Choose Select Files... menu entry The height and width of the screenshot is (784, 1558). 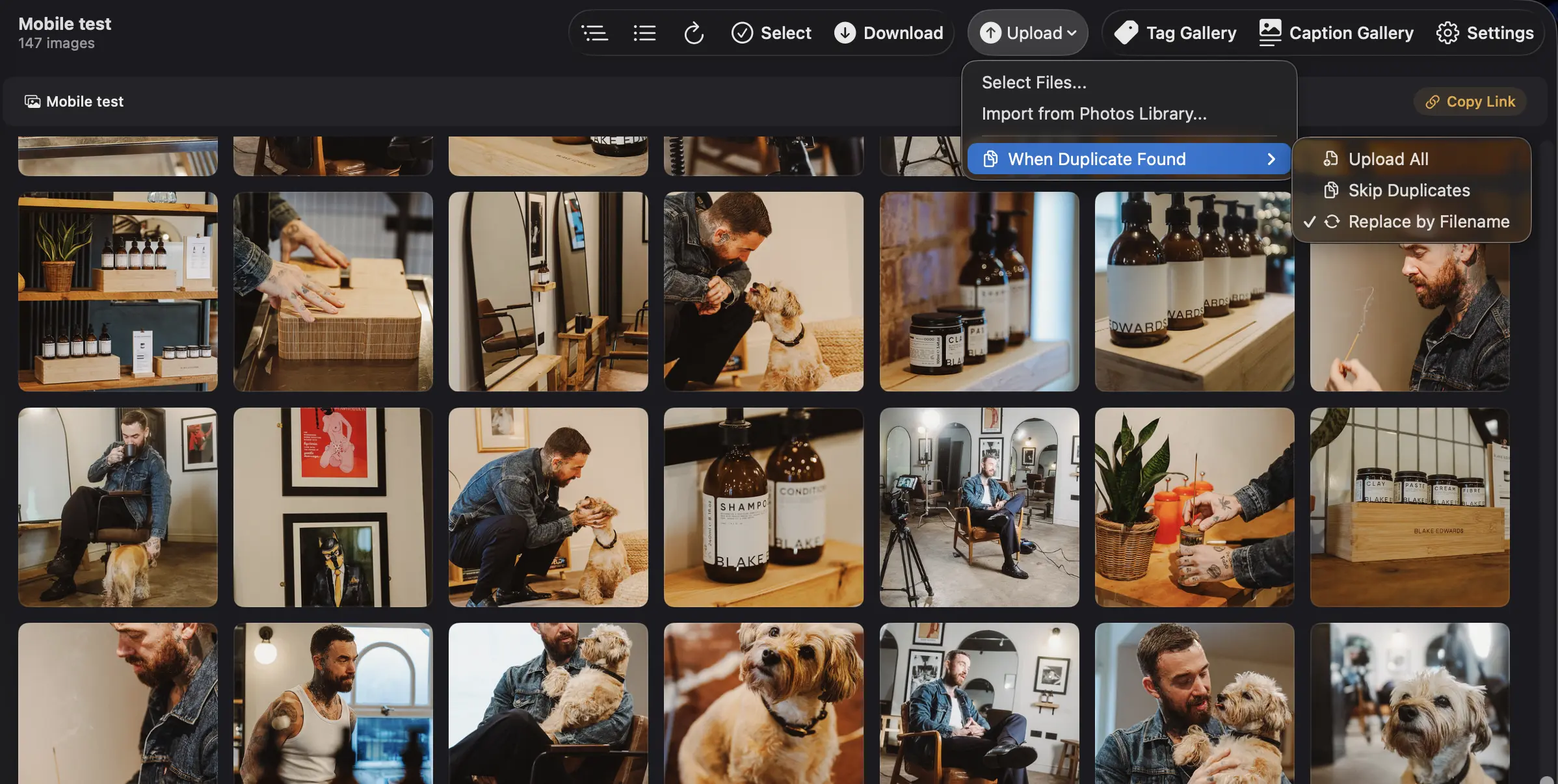(1034, 83)
